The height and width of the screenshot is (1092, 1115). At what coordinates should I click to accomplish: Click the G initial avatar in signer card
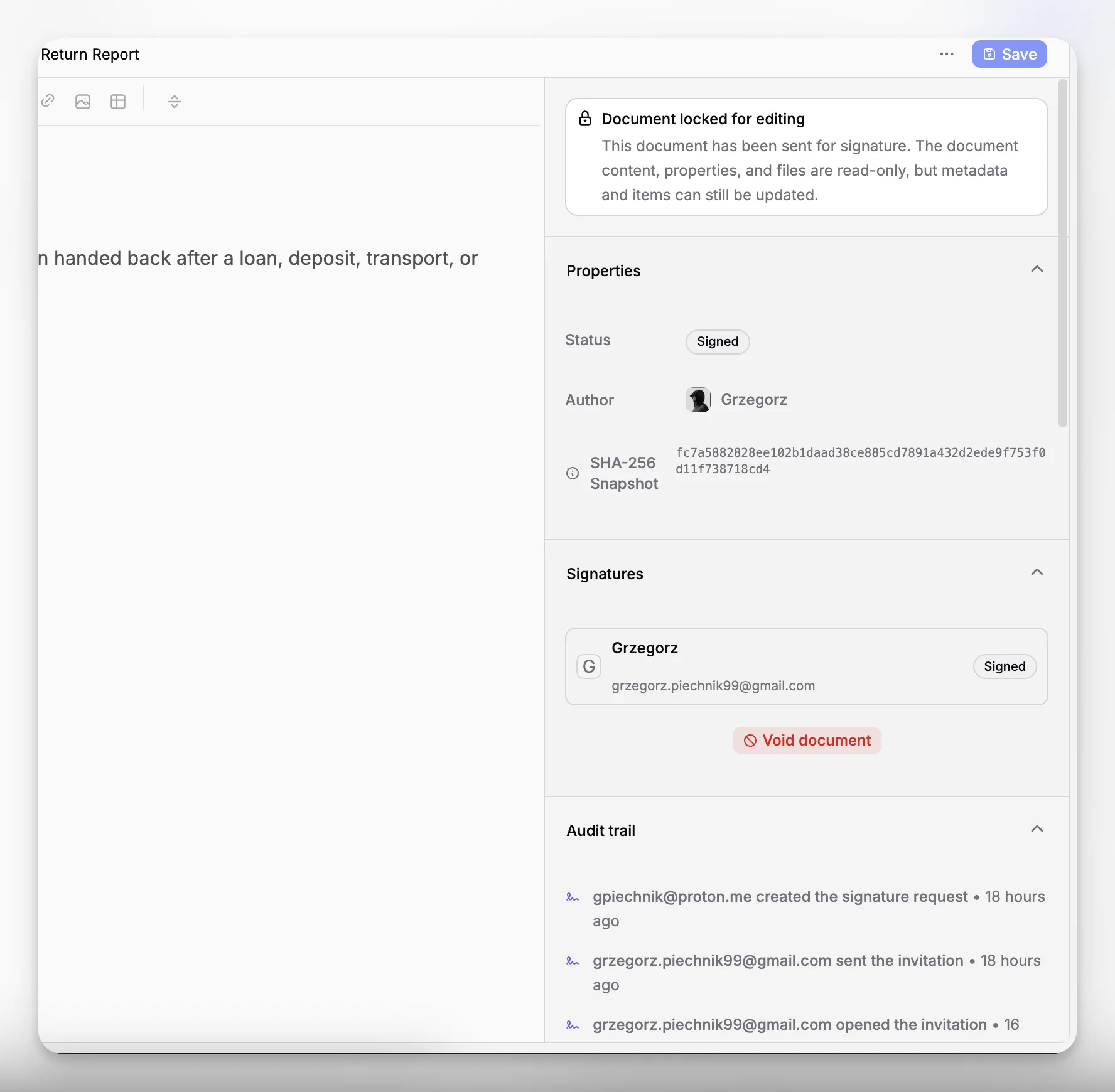tap(589, 666)
